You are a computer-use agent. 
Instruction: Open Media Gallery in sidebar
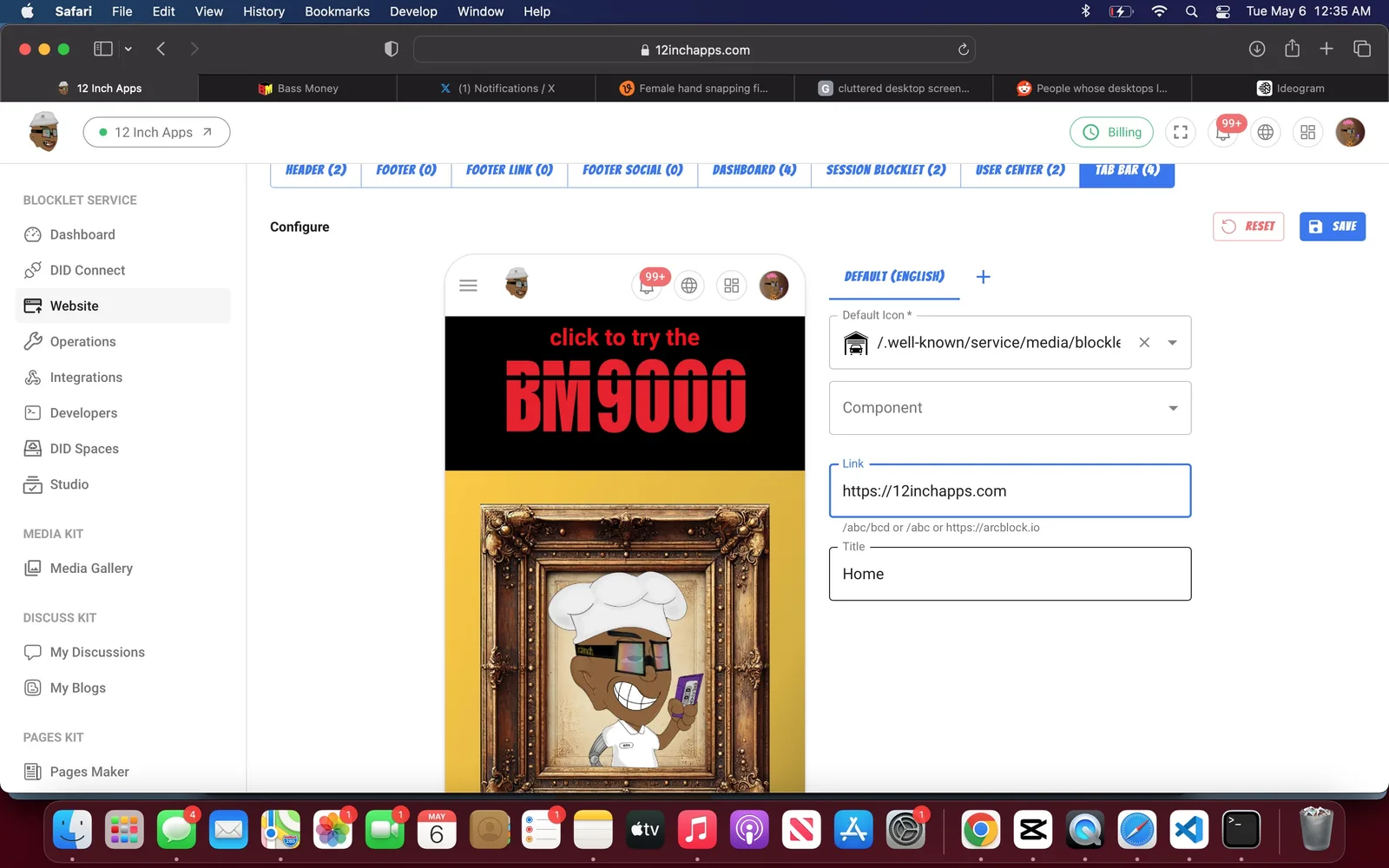pos(122,568)
